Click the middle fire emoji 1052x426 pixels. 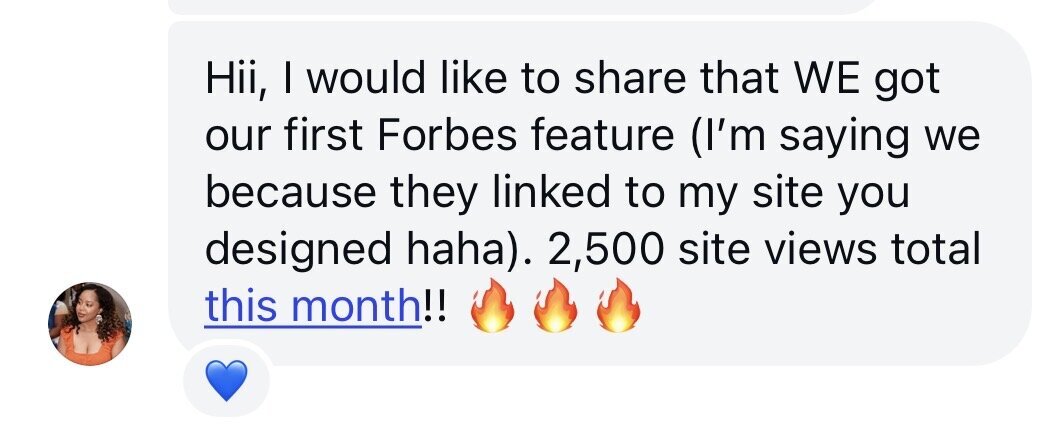(x=555, y=309)
